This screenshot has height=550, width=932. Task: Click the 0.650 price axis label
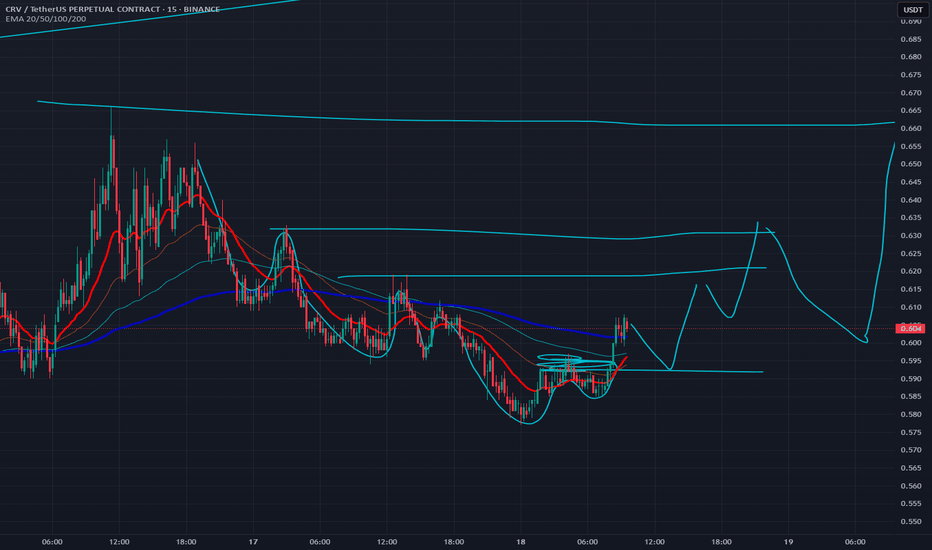coord(911,164)
